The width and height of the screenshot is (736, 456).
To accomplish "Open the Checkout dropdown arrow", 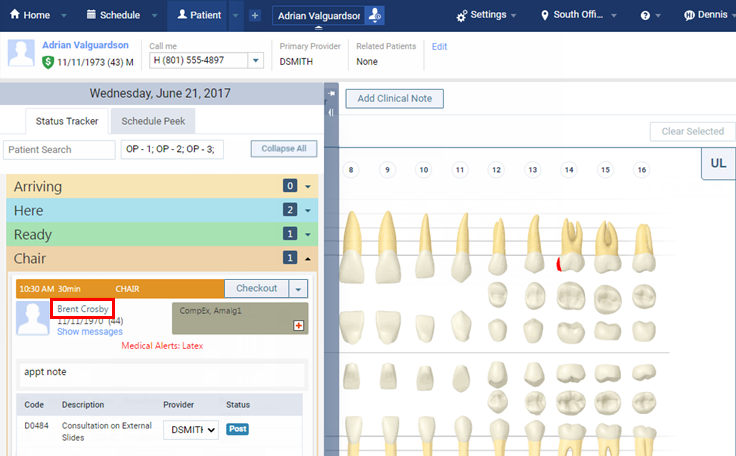I will click(298, 289).
